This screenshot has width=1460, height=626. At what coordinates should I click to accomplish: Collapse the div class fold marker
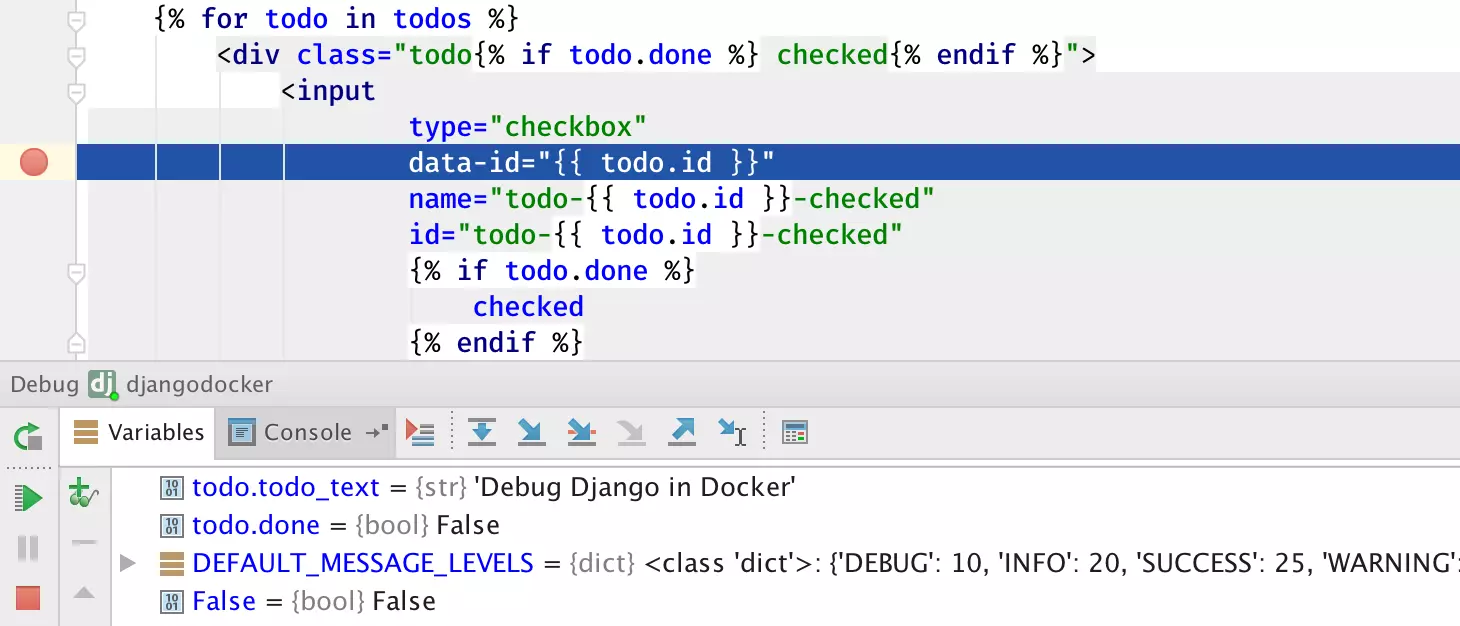pos(76,55)
